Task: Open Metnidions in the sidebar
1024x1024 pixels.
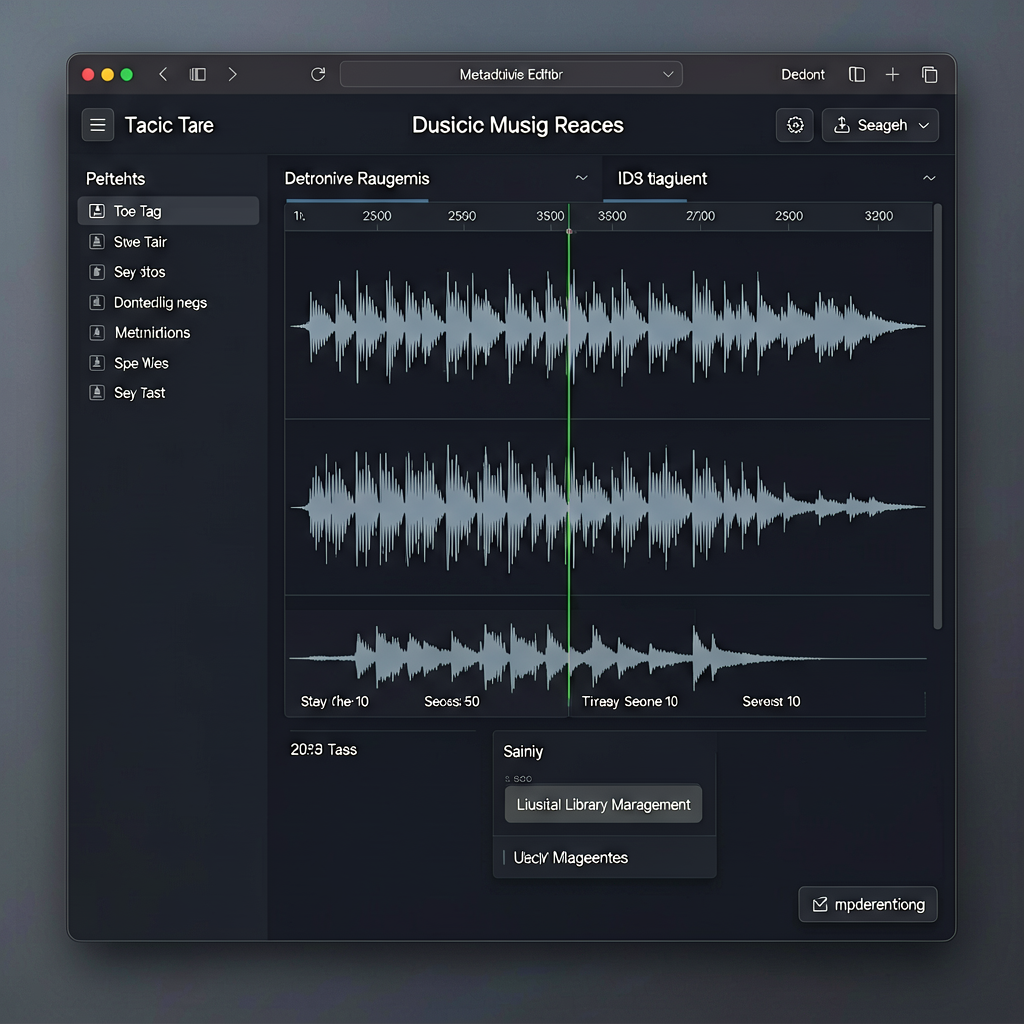Action: pyautogui.click(x=168, y=332)
